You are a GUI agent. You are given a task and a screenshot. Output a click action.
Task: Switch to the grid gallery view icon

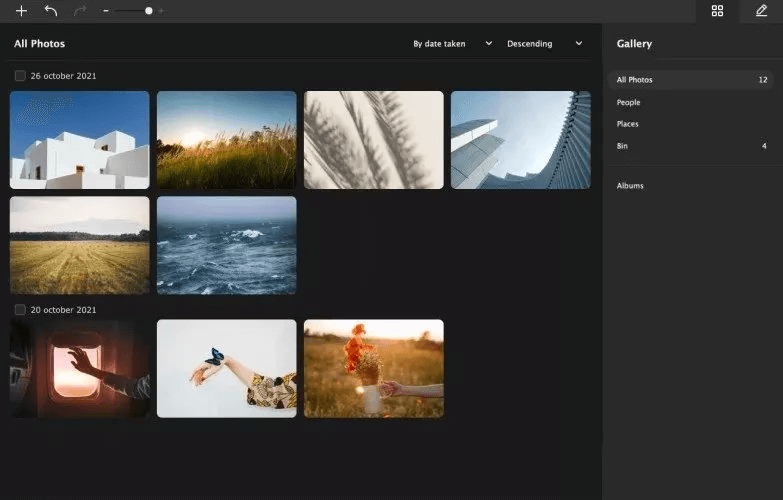(x=717, y=11)
